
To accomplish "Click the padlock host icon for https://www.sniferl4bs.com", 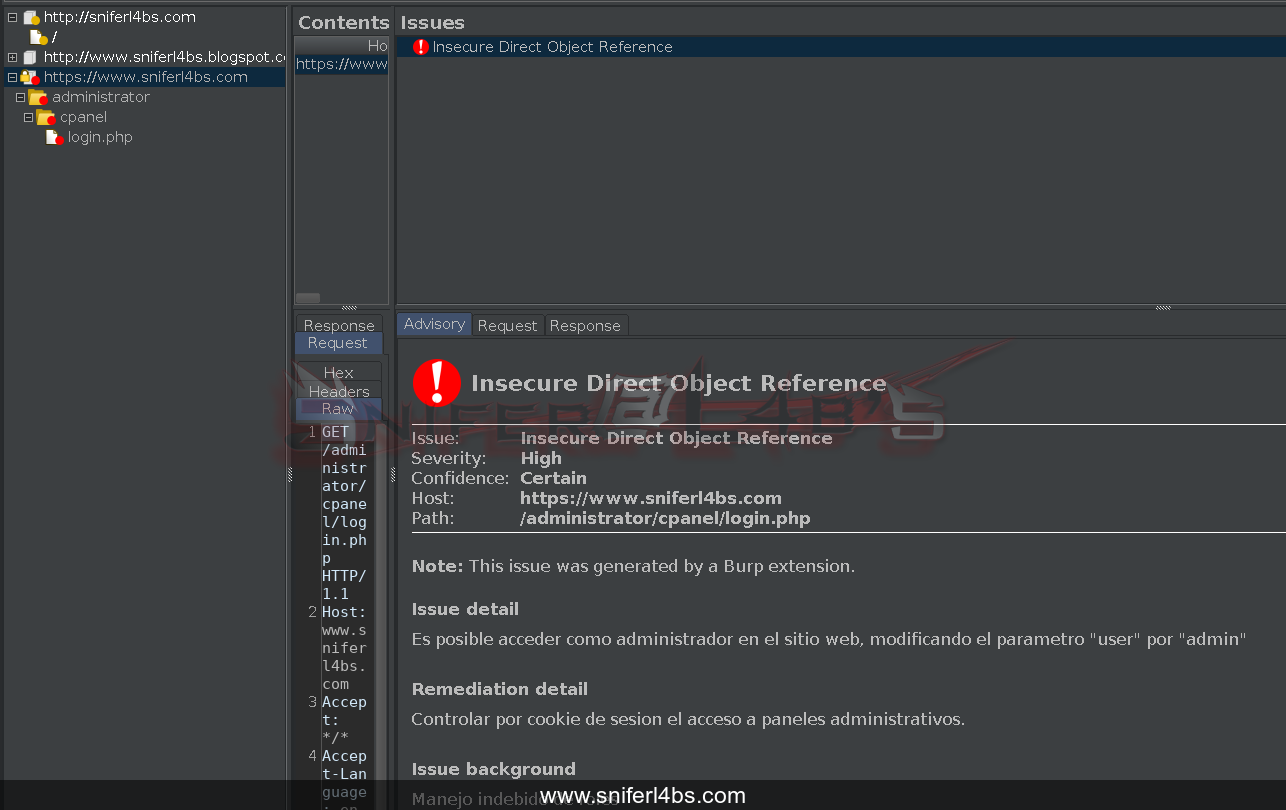I will coord(30,77).
